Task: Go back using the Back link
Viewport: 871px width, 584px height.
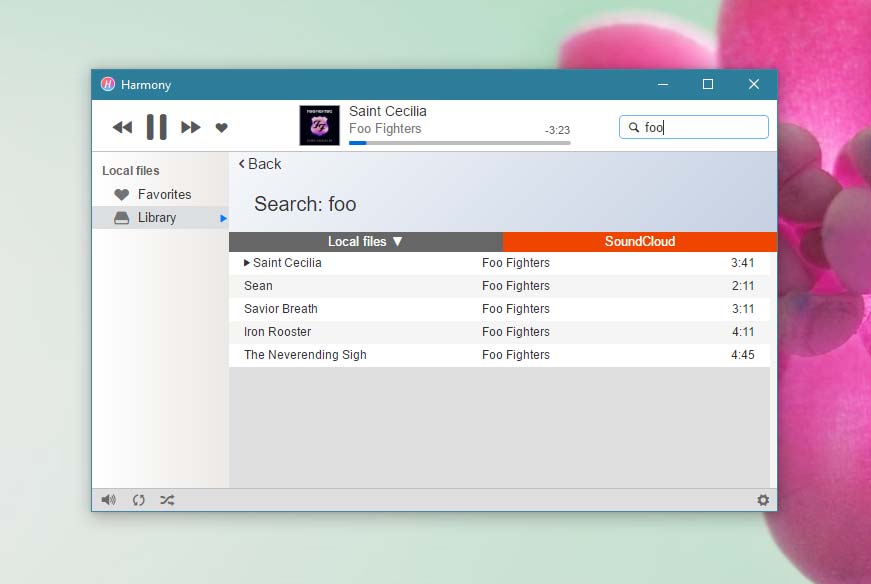Action: pyautogui.click(x=260, y=164)
